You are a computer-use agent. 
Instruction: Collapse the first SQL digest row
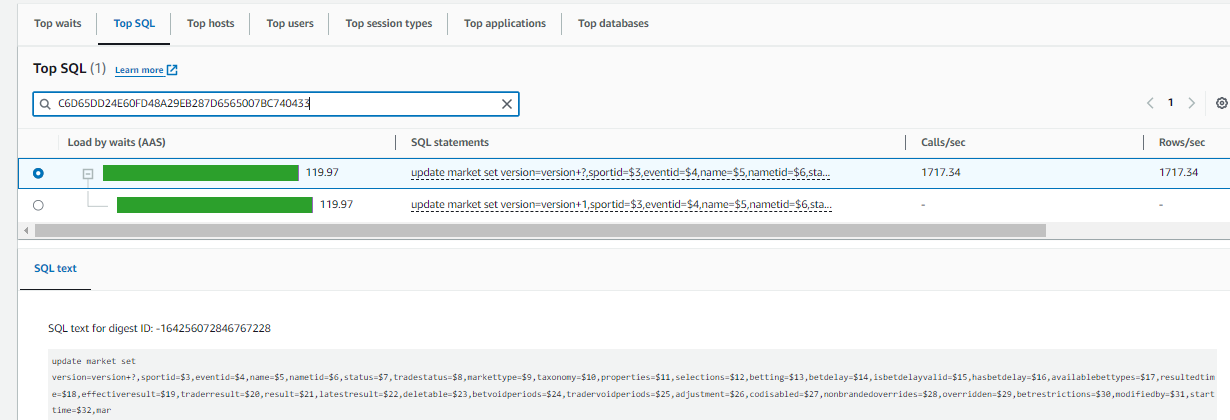(87, 173)
